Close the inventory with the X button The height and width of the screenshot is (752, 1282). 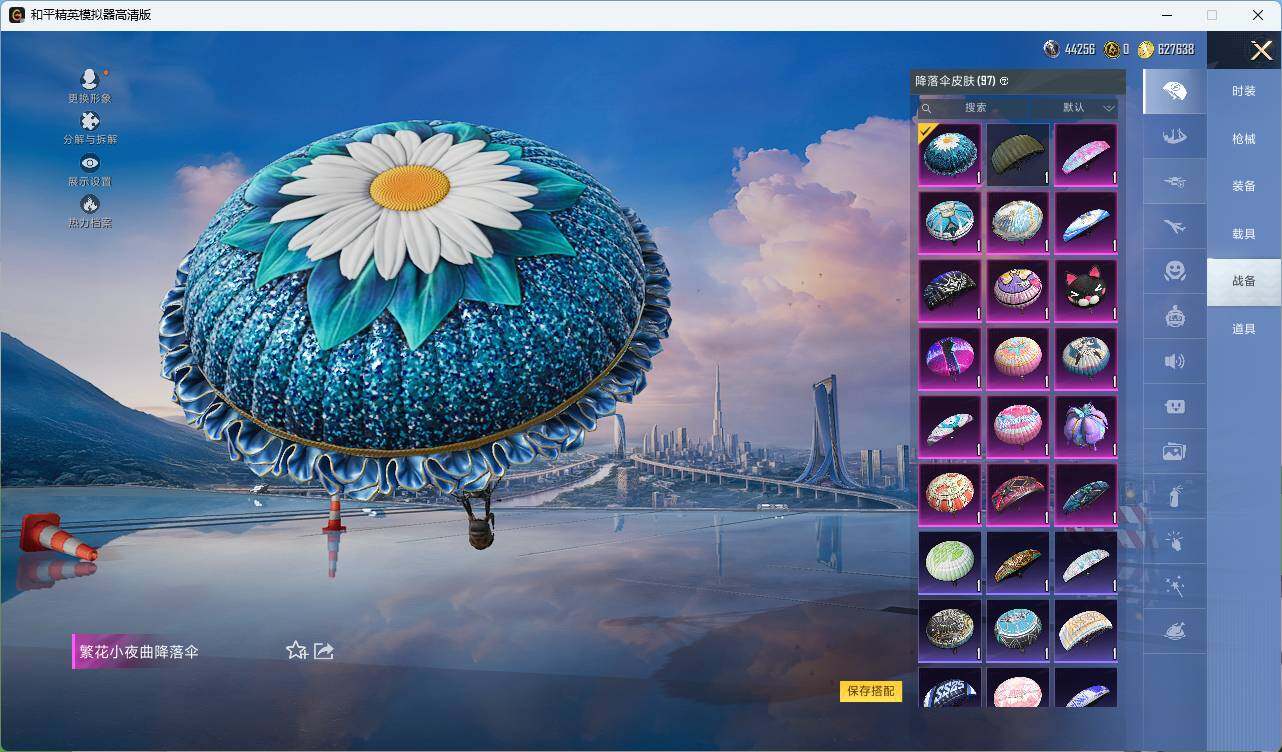point(1261,50)
